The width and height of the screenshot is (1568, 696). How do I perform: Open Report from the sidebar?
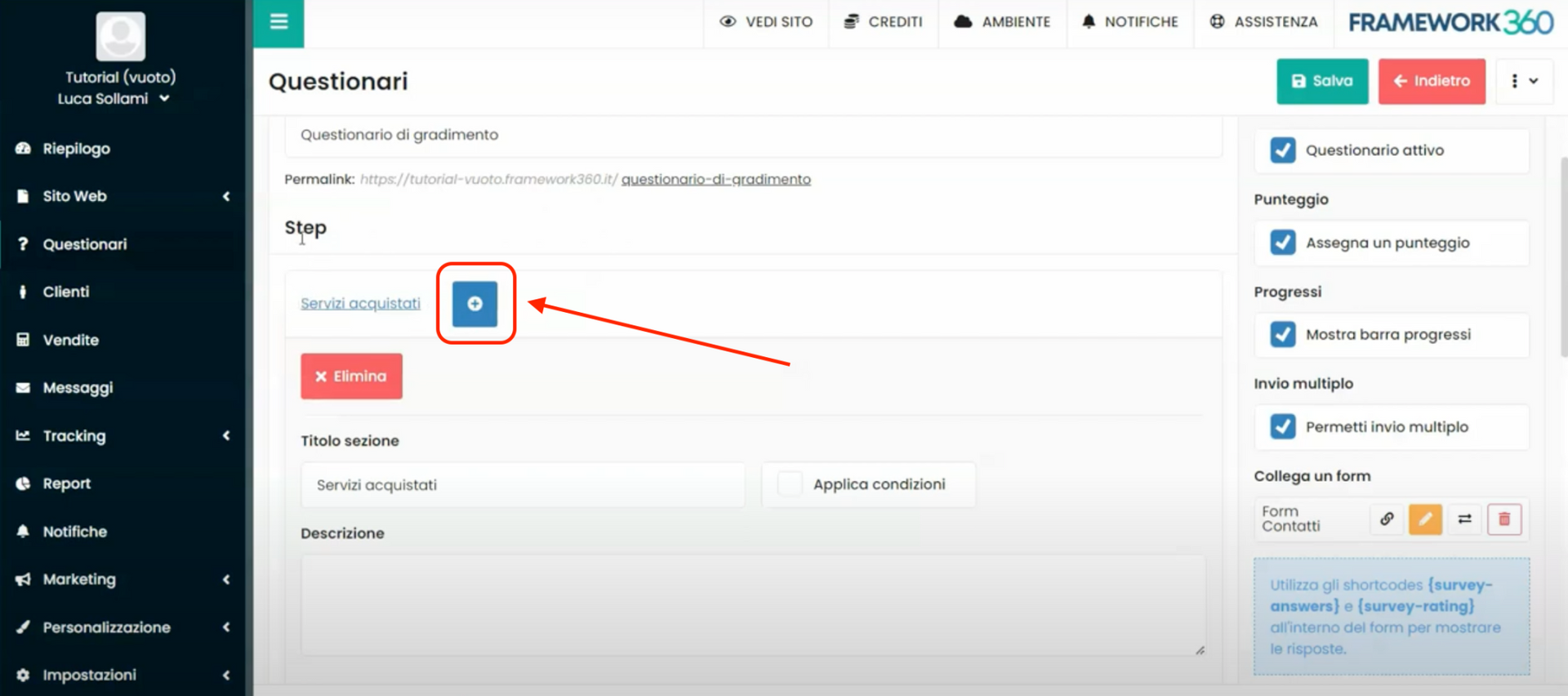67,484
